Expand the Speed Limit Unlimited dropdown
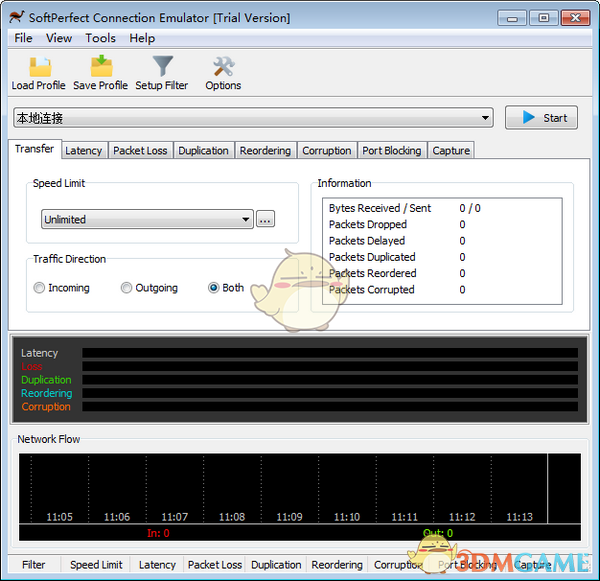Viewport: 600px width, 581px height. click(x=147, y=219)
